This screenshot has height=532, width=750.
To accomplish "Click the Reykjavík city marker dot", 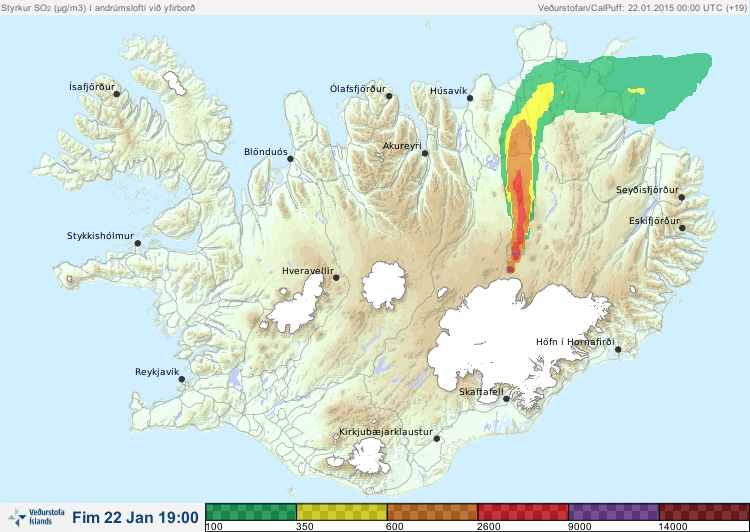I will click(x=182, y=379).
